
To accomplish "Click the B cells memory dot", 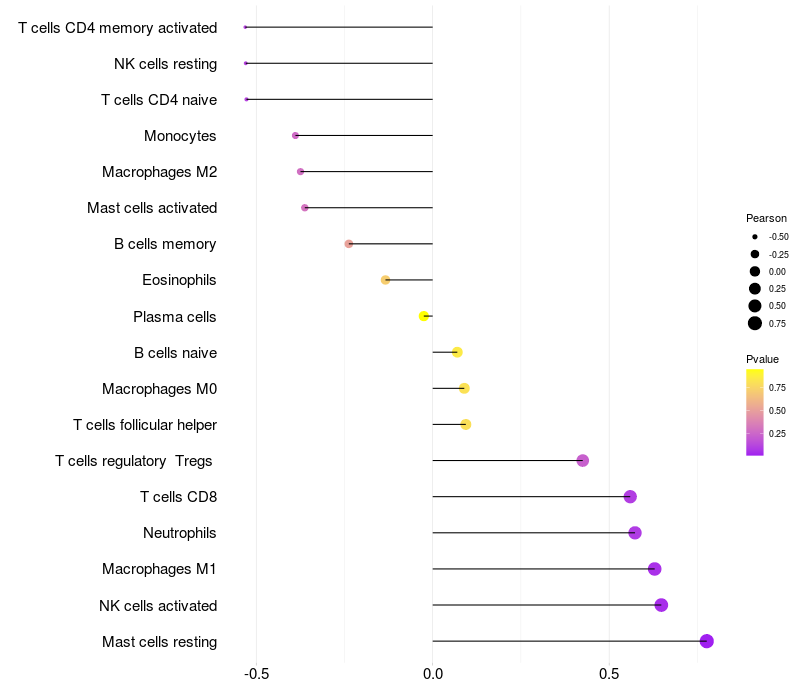I will tap(348, 244).
